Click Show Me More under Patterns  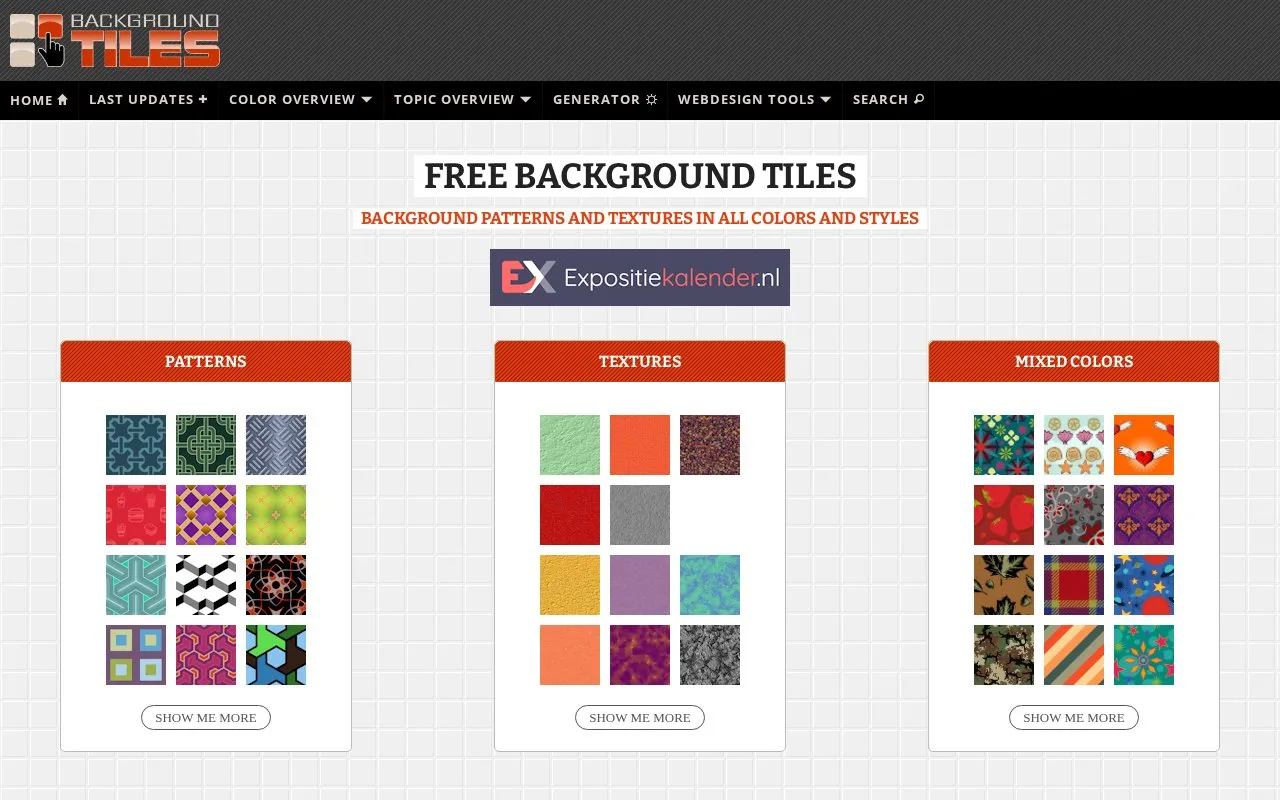[x=206, y=717]
